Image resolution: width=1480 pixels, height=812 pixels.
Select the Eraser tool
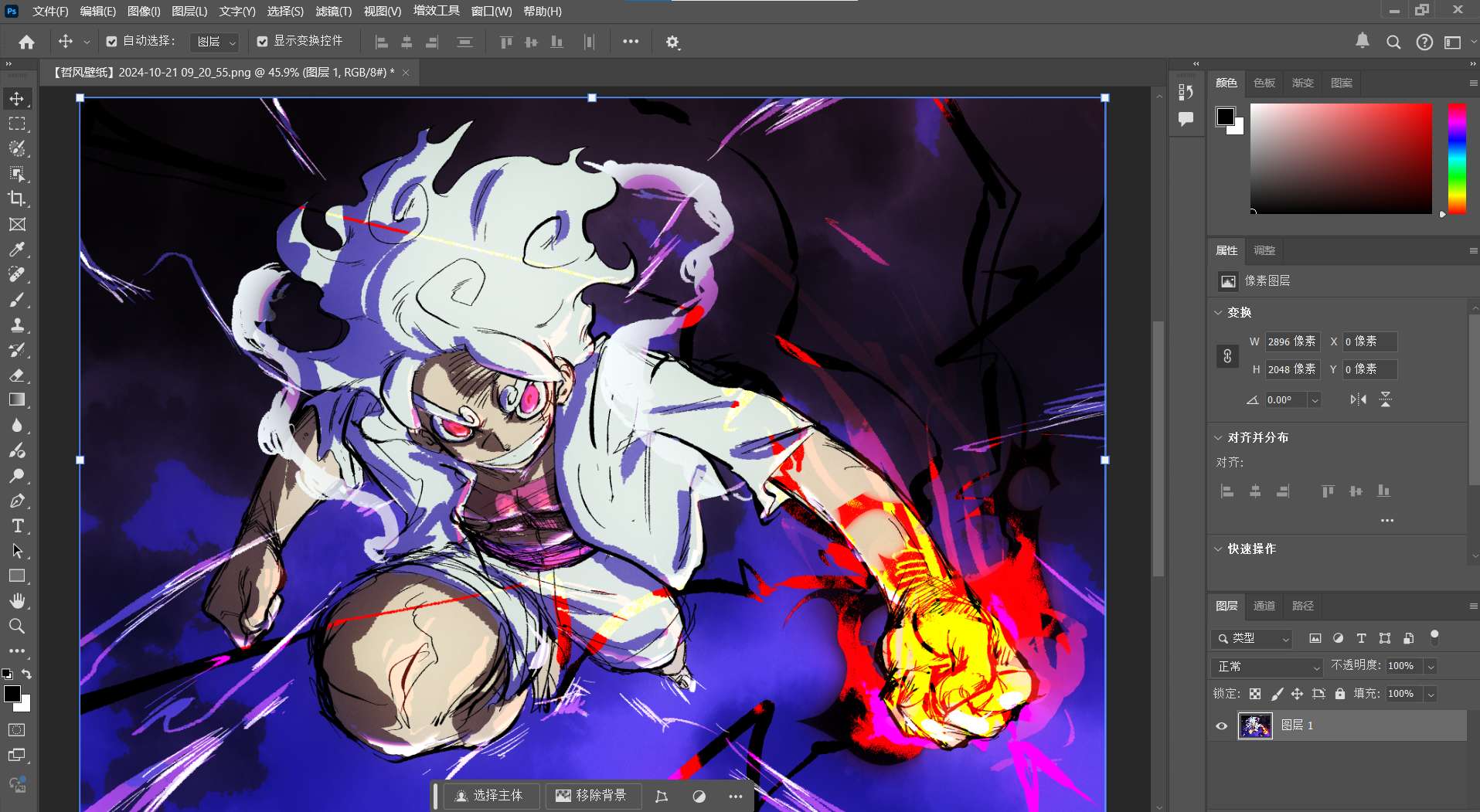point(17,375)
